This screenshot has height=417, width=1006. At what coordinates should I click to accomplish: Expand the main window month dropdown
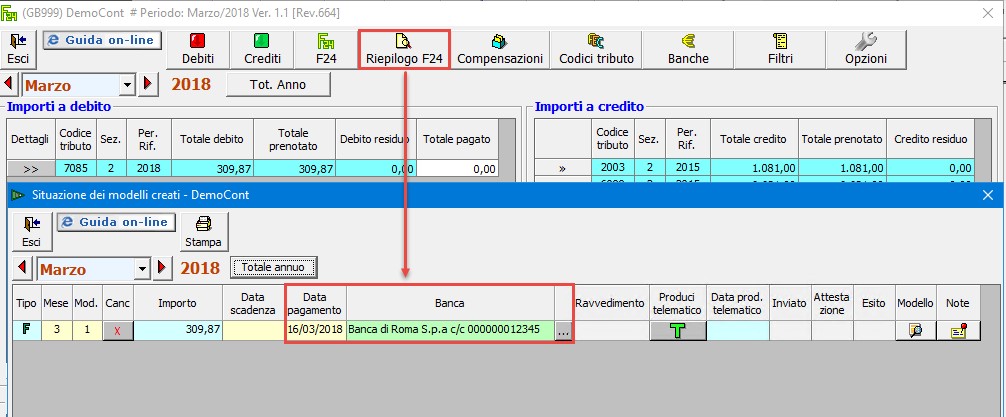pyautogui.click(x=126, y=85)
